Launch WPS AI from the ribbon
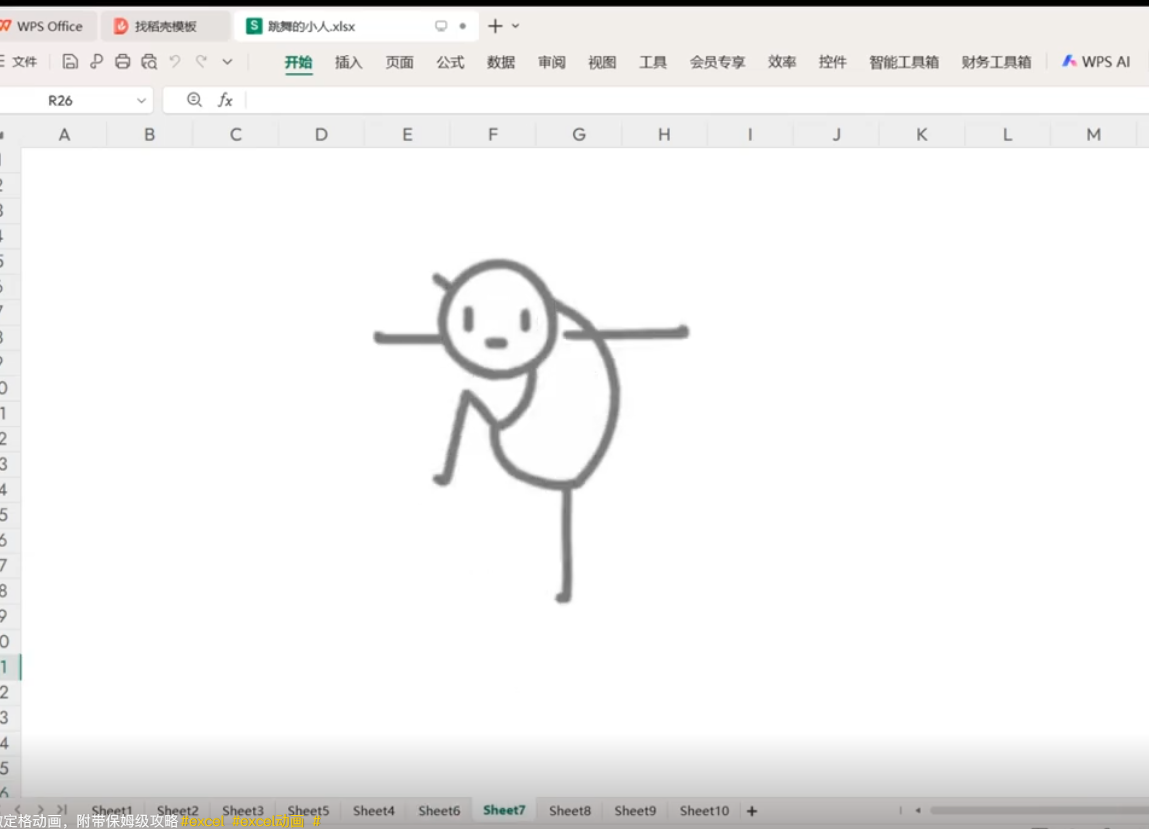Screen dimensions: 1149x829 click(1096, 62)
